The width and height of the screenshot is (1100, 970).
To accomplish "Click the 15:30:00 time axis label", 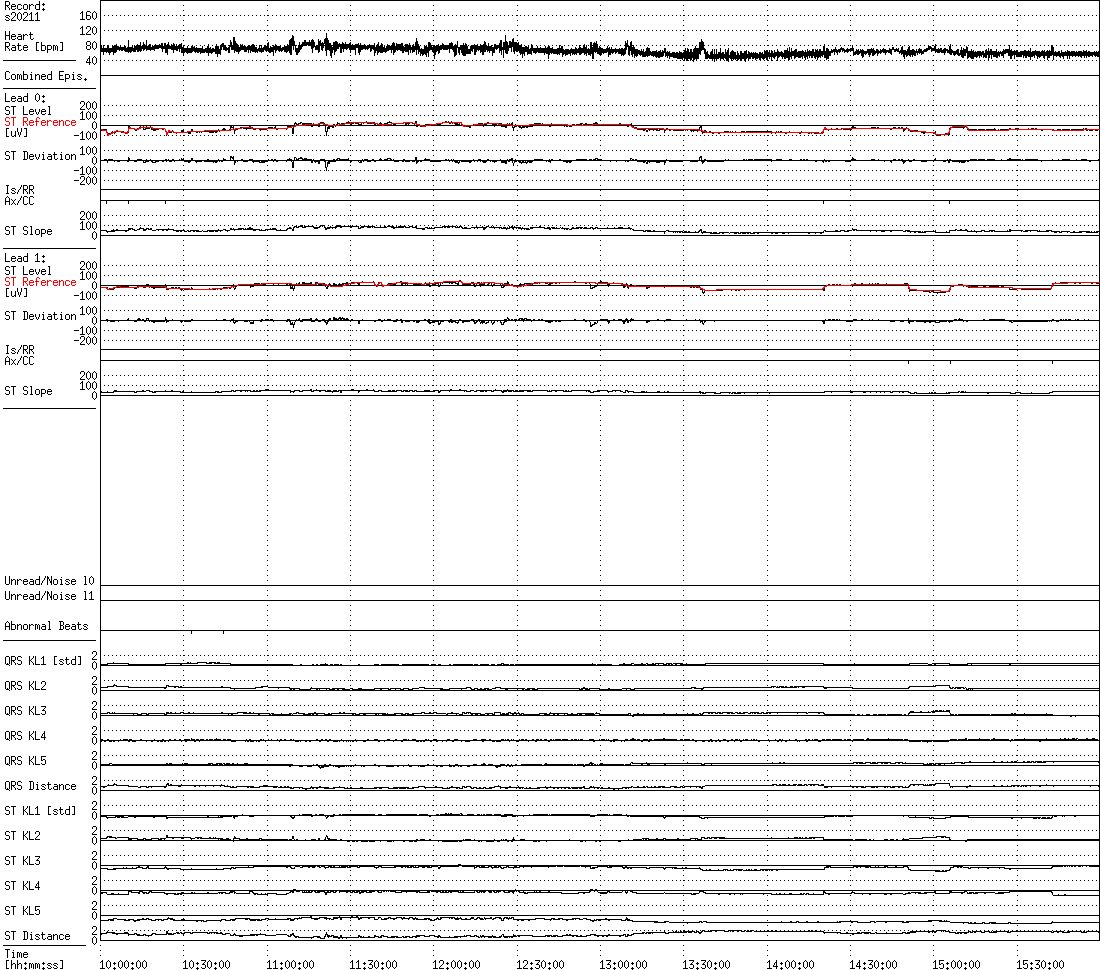I will [1040, 964].
